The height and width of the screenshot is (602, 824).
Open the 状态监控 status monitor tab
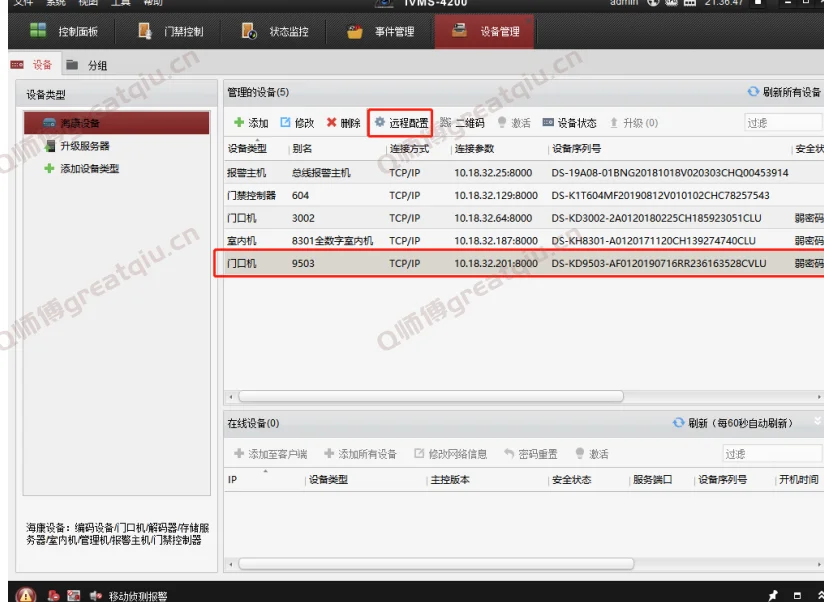click(x=276, y=32)
